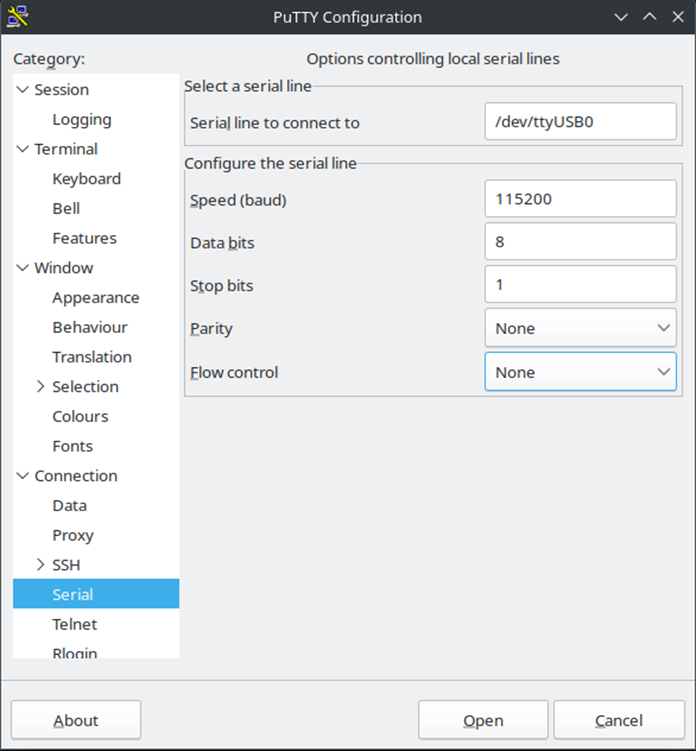The width and height of the screenshot is (696, 751).
Task: Collapse the Window tree node
Action: click(x=23, y=268)
